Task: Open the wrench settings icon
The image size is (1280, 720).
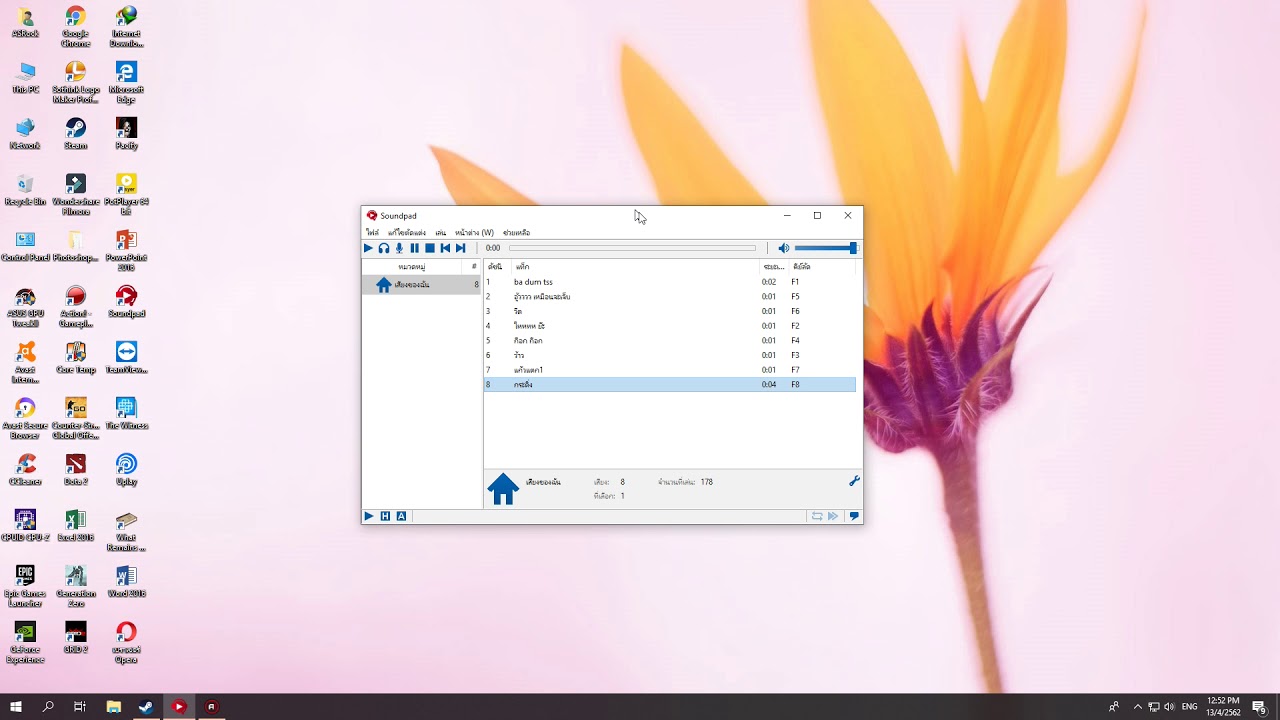Action: [854, 481]
